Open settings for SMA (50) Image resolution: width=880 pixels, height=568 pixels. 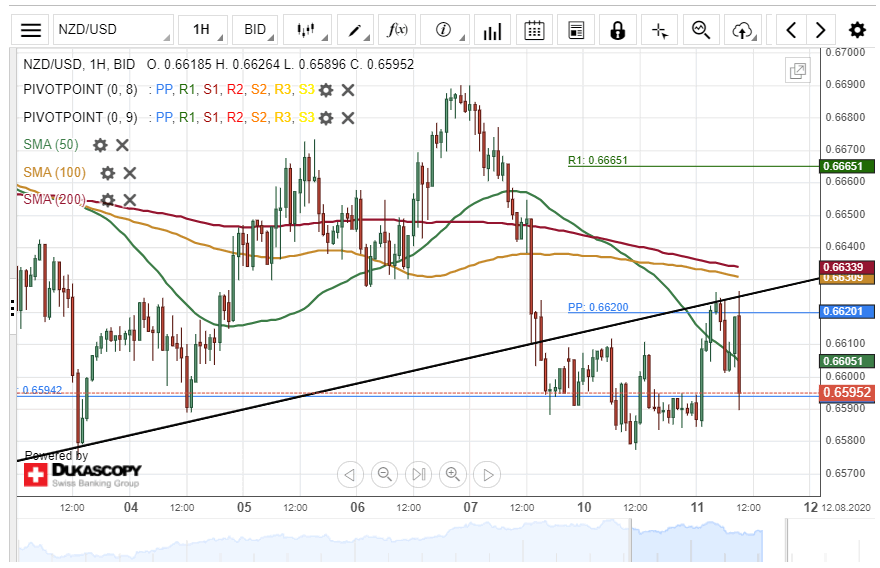[x=100, y=145]
